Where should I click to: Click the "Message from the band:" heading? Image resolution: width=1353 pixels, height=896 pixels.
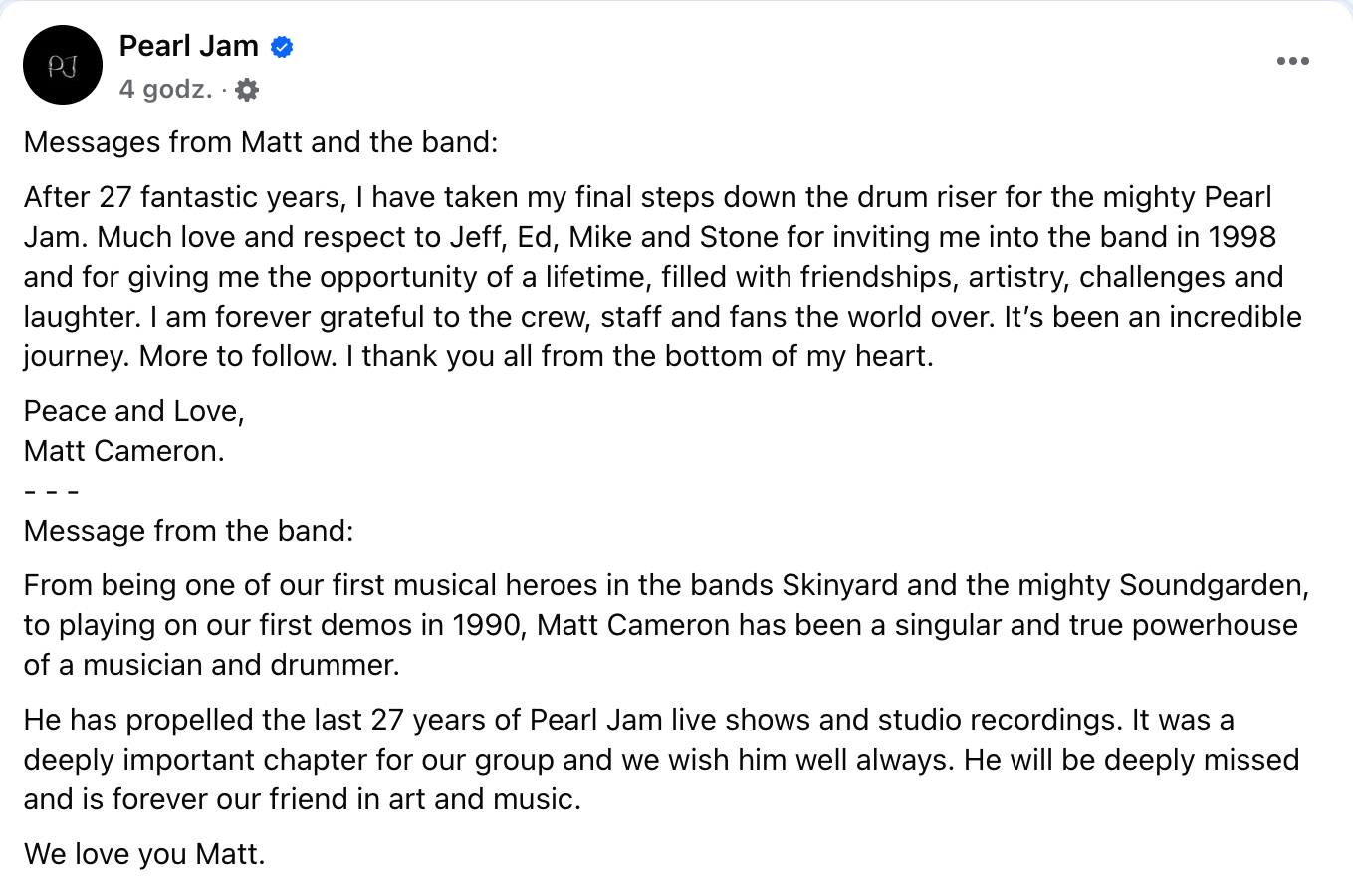(x=189, y=531)
